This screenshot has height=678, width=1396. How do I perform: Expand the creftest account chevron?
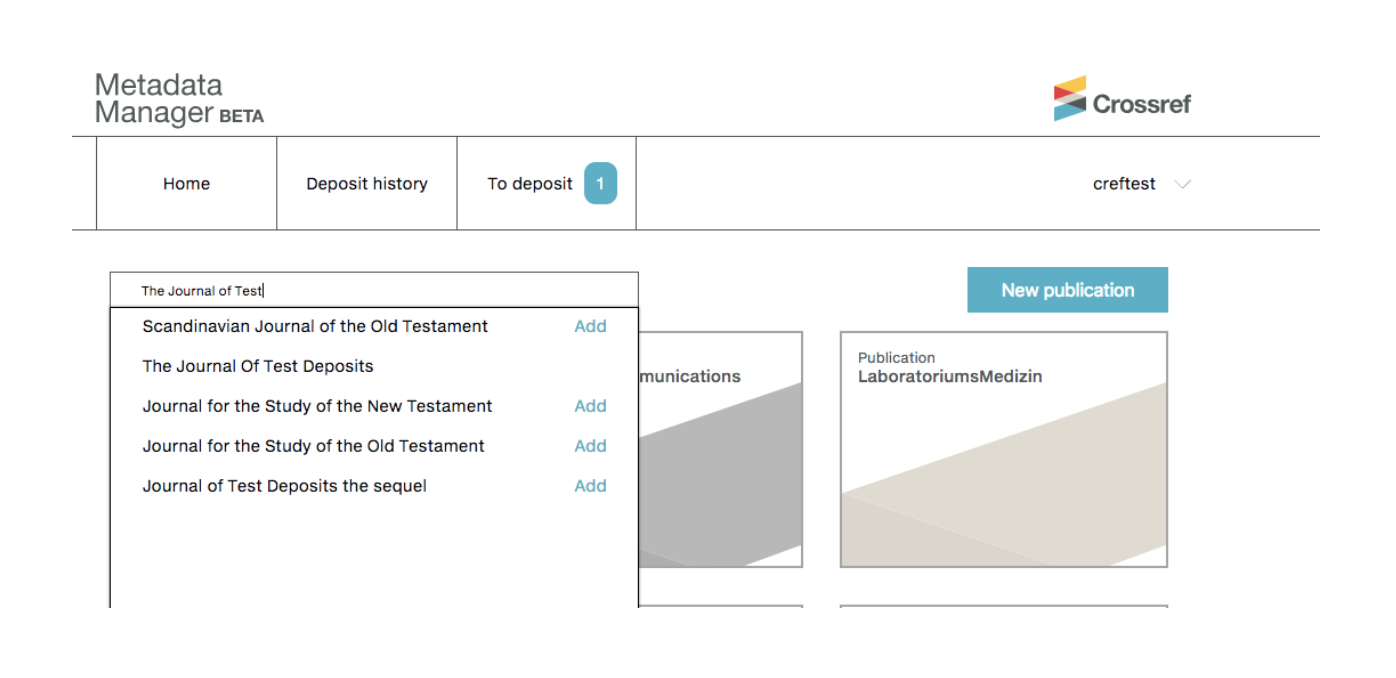pyautogui.click(x=1182, y=184)
